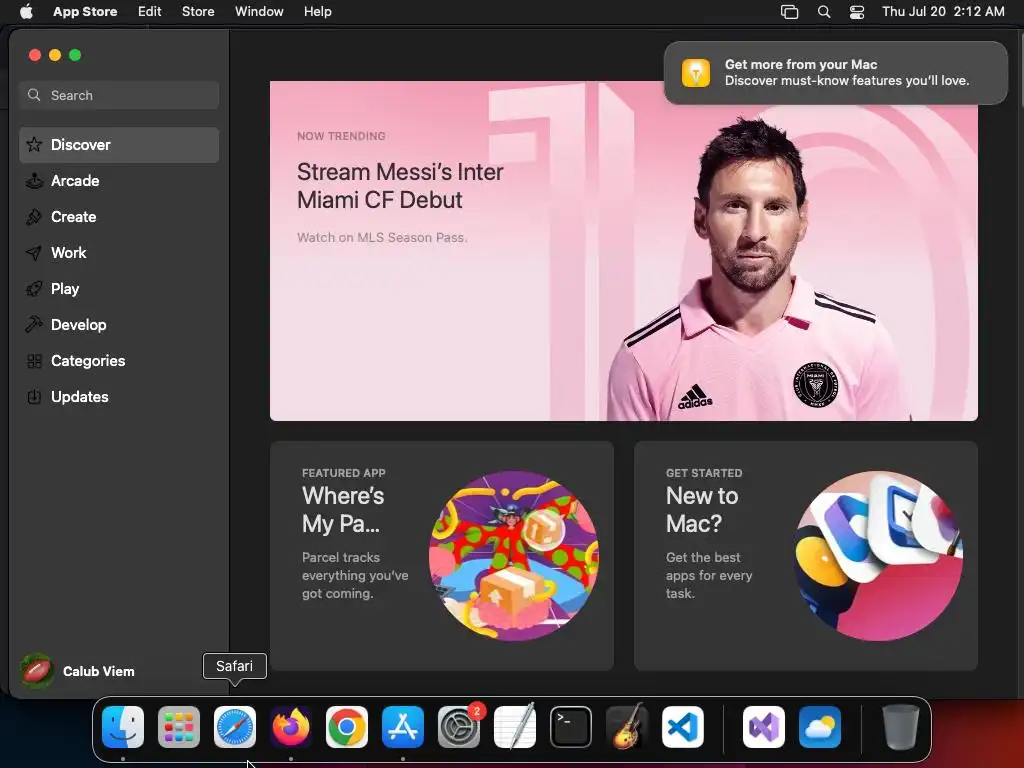Open the Stream Messi's Inter Miami banner
The height and width of the screenshot is (768, 1024).
pos(624,251)
